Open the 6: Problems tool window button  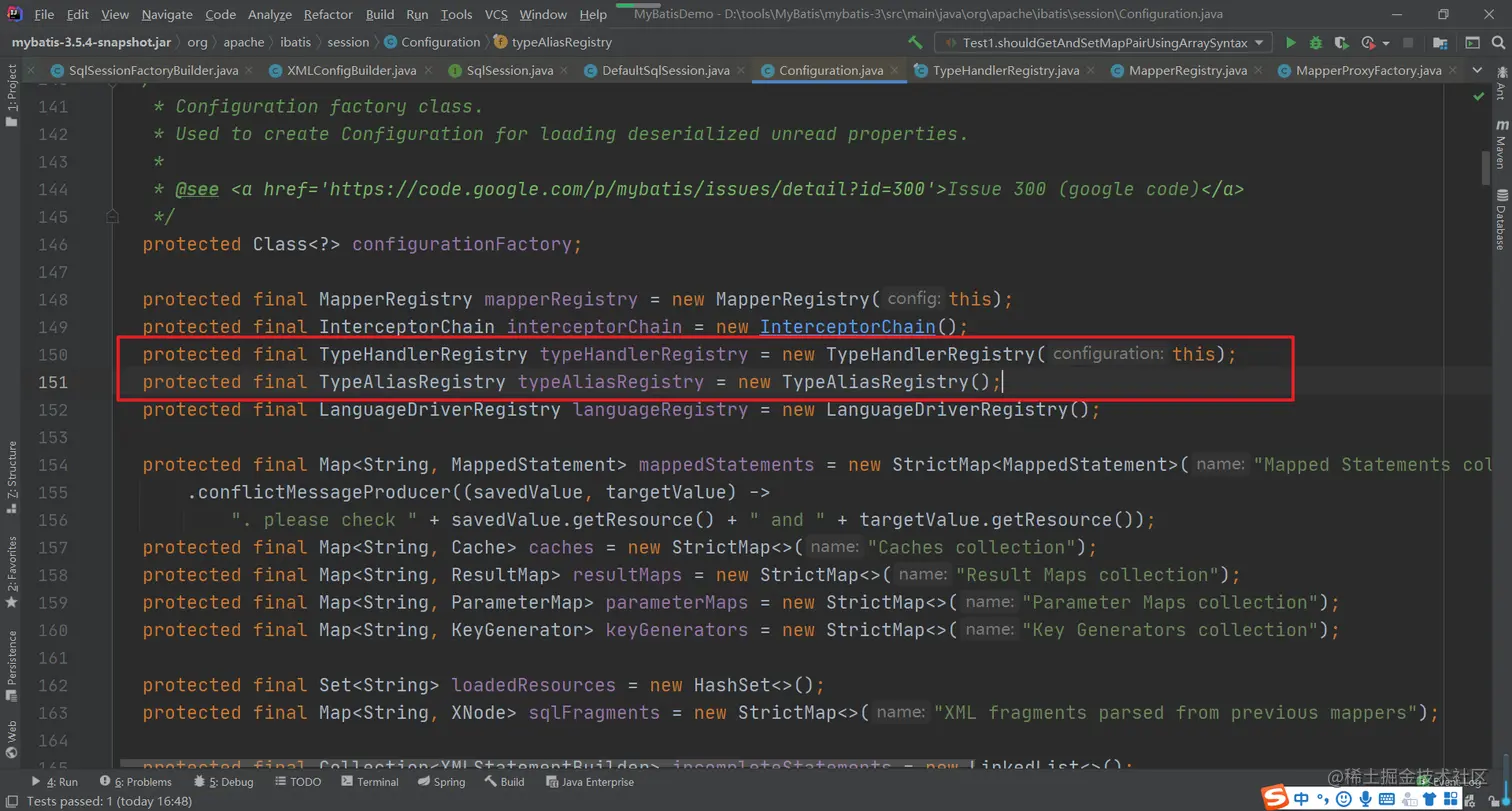(x=136, y=782)
